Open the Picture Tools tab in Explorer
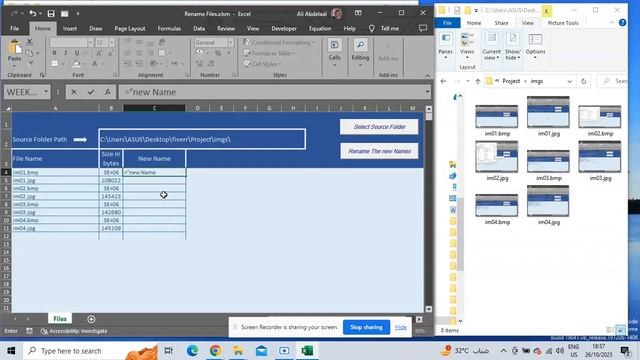This screenshot has width=640, height=360. tap(563, 23)
